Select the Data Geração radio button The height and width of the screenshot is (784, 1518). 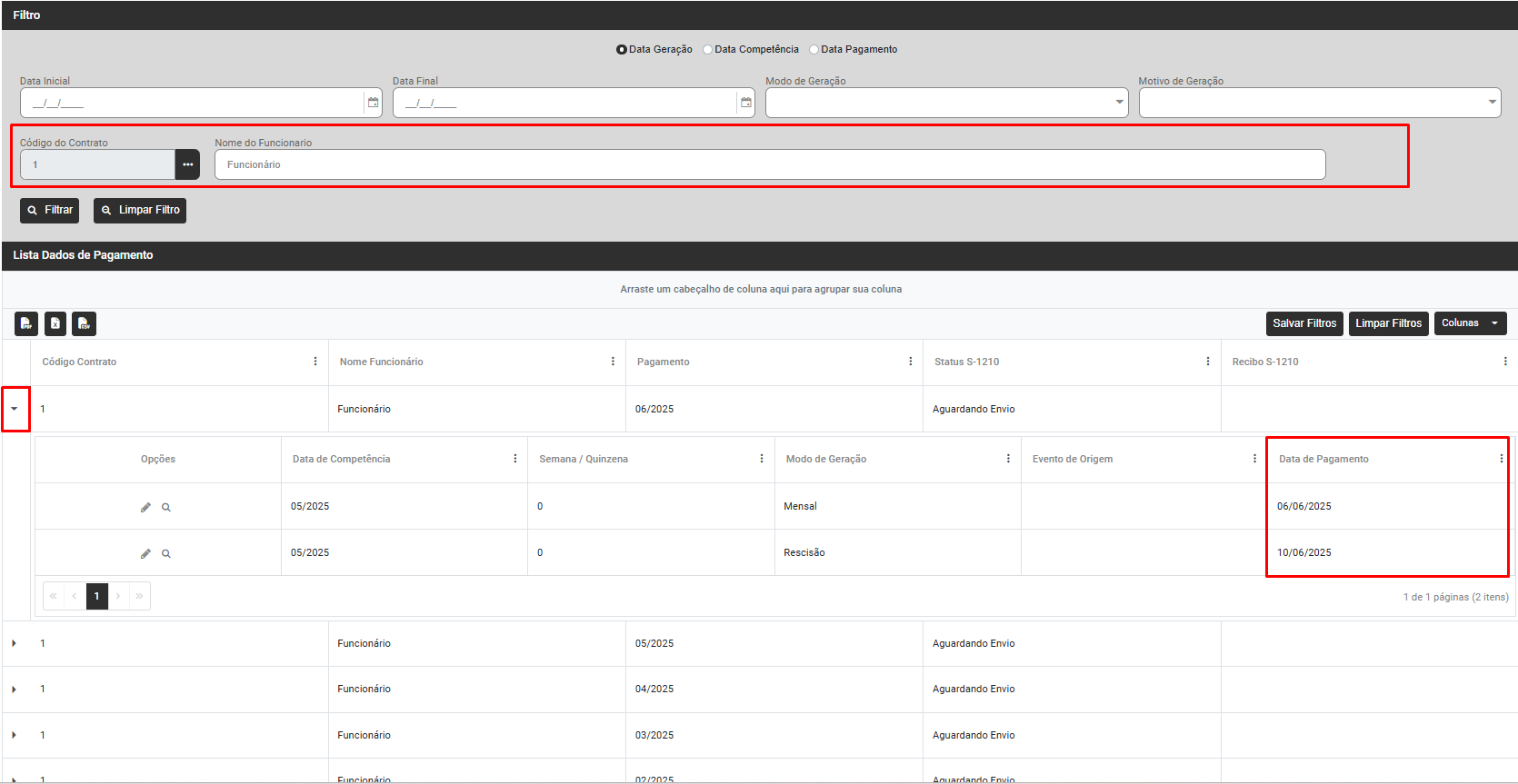coord(622,50)
